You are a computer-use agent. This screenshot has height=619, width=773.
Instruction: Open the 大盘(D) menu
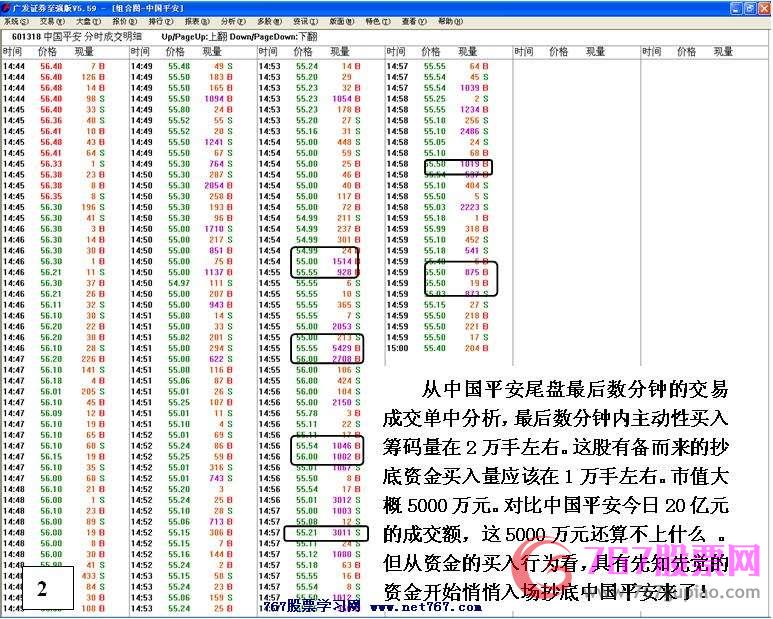(x=89, y=22)
